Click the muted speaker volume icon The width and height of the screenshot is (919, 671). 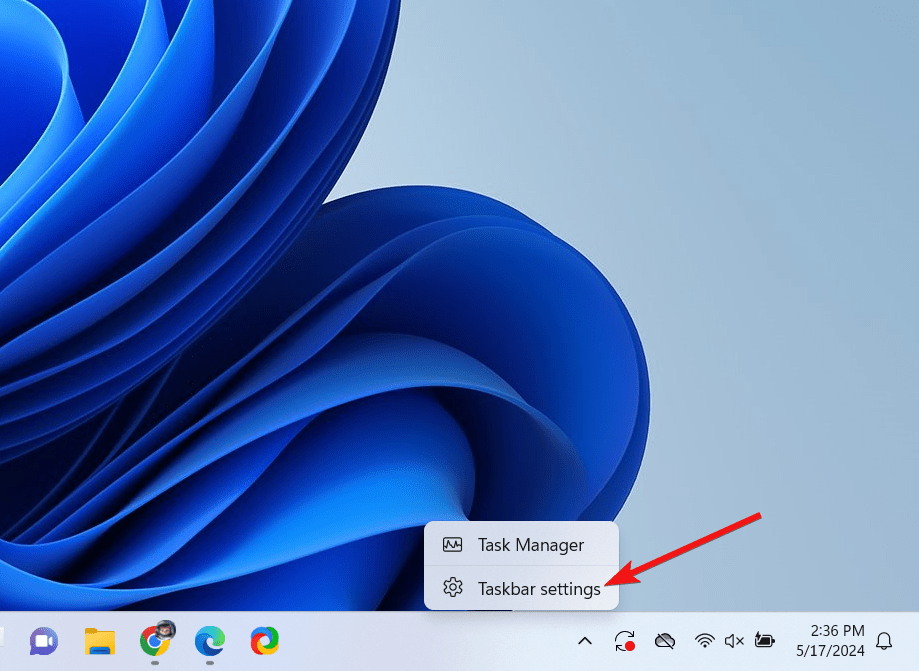click(734, 641)
